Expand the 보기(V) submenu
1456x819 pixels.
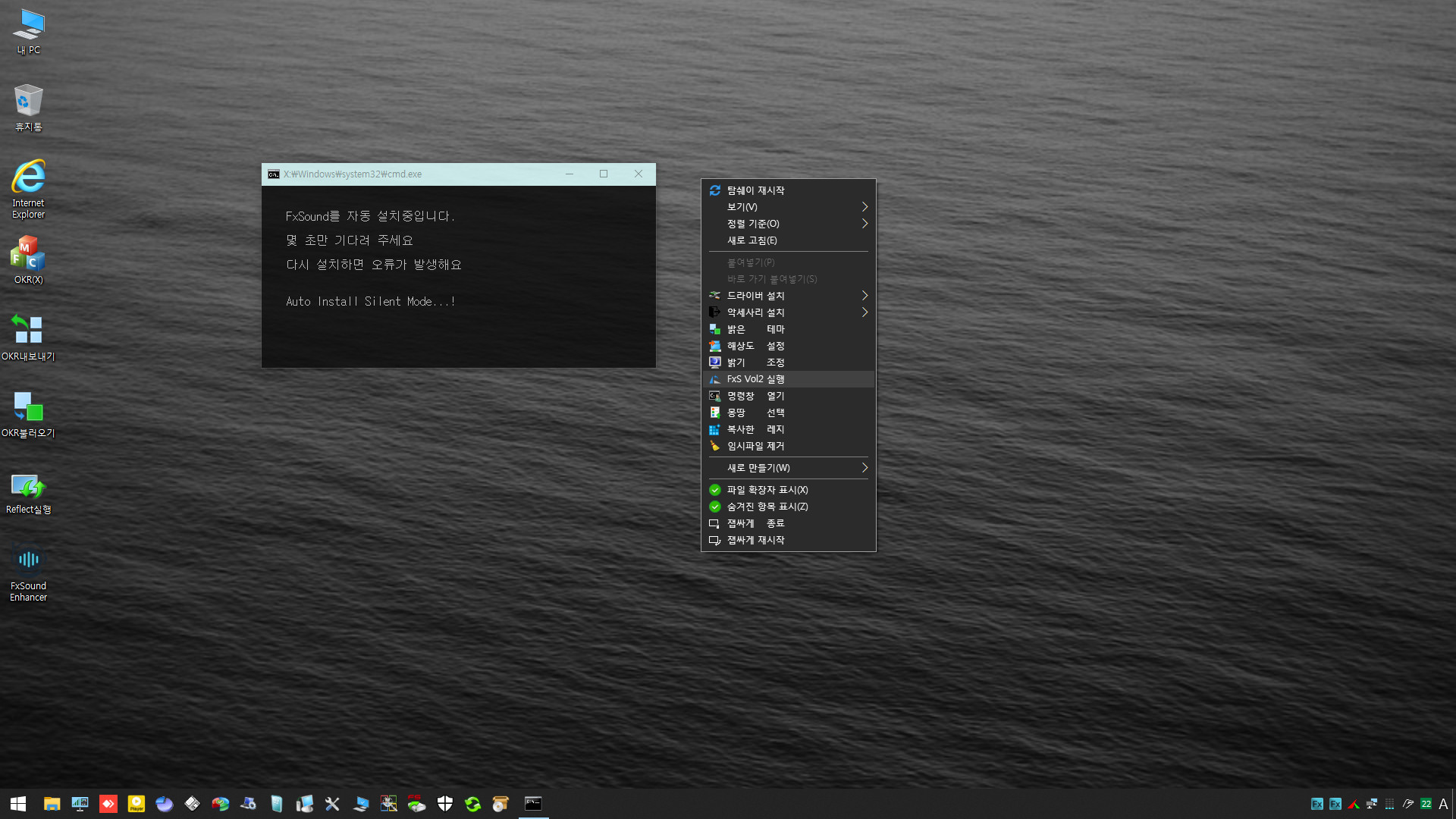[x=789, y=207]
